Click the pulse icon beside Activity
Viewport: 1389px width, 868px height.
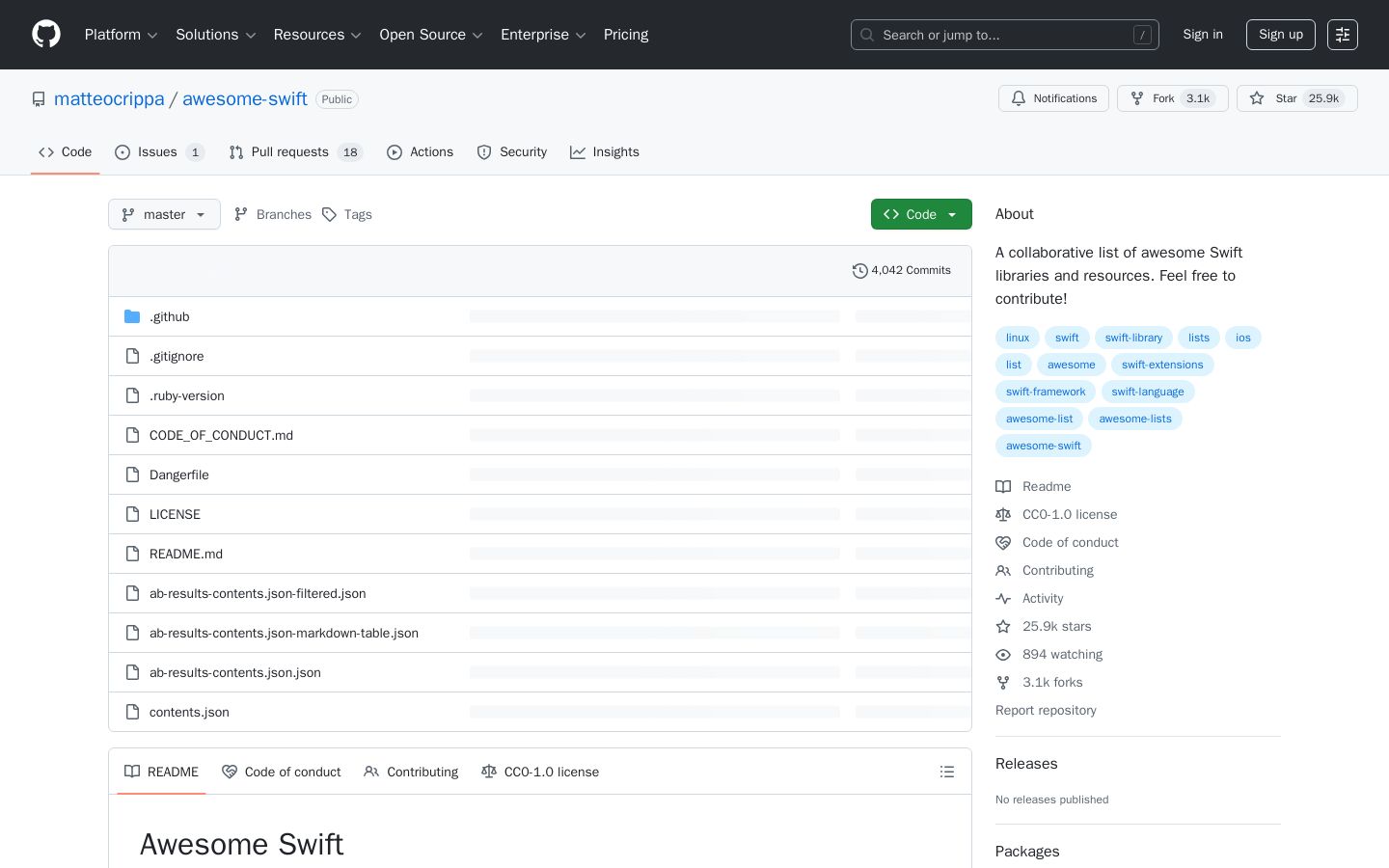[1003, 599]
